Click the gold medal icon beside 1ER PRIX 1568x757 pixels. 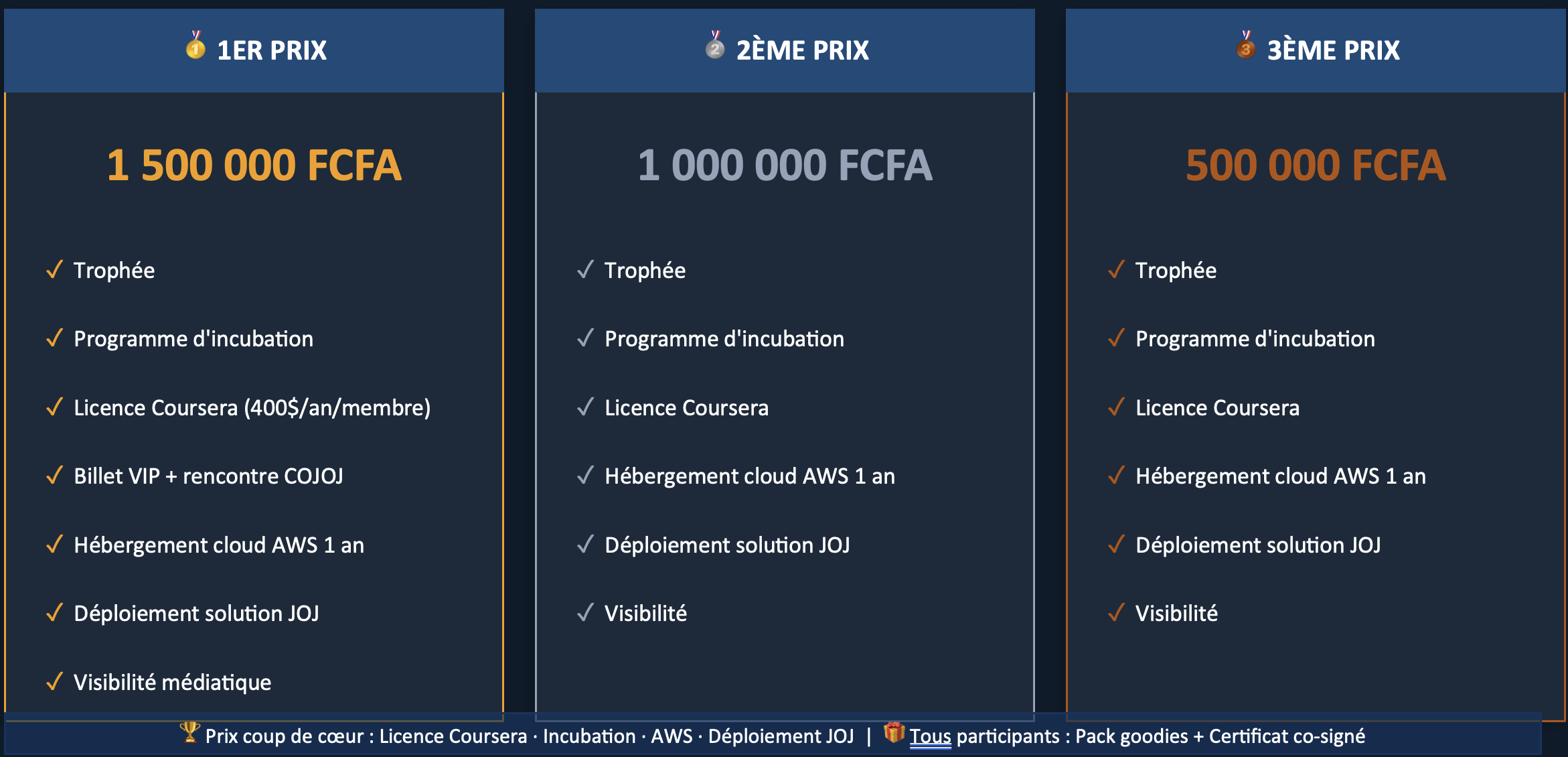tap(195, 46)
